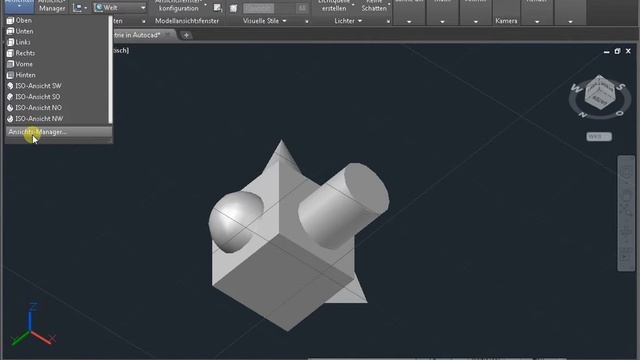
Task: Select the Vorne view entry
Action: [57, 64]
